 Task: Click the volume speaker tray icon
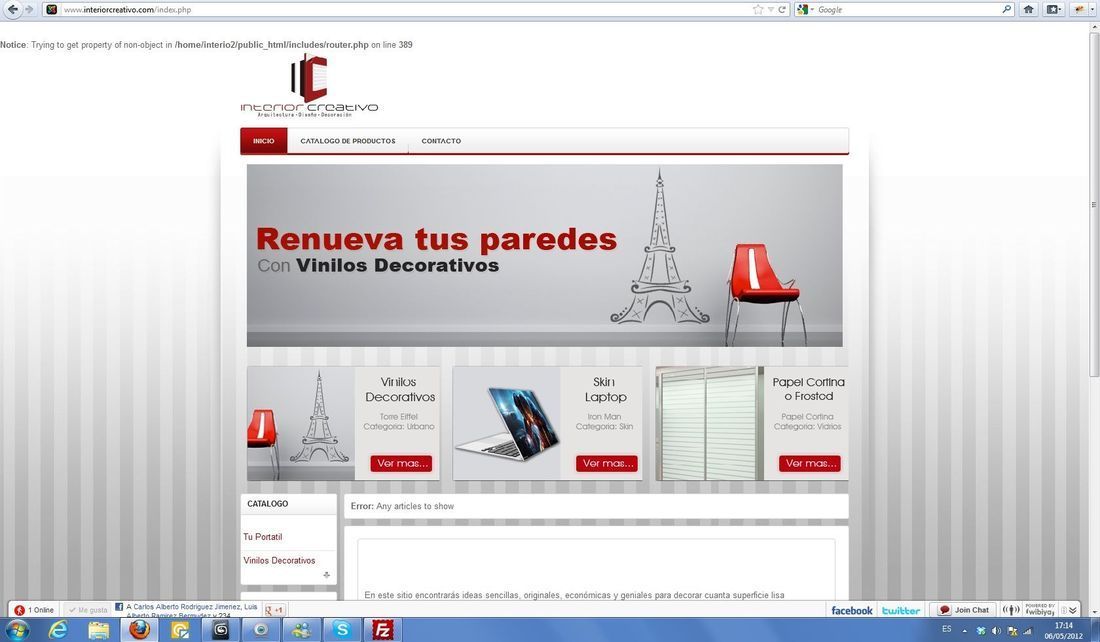pos(996,631)
